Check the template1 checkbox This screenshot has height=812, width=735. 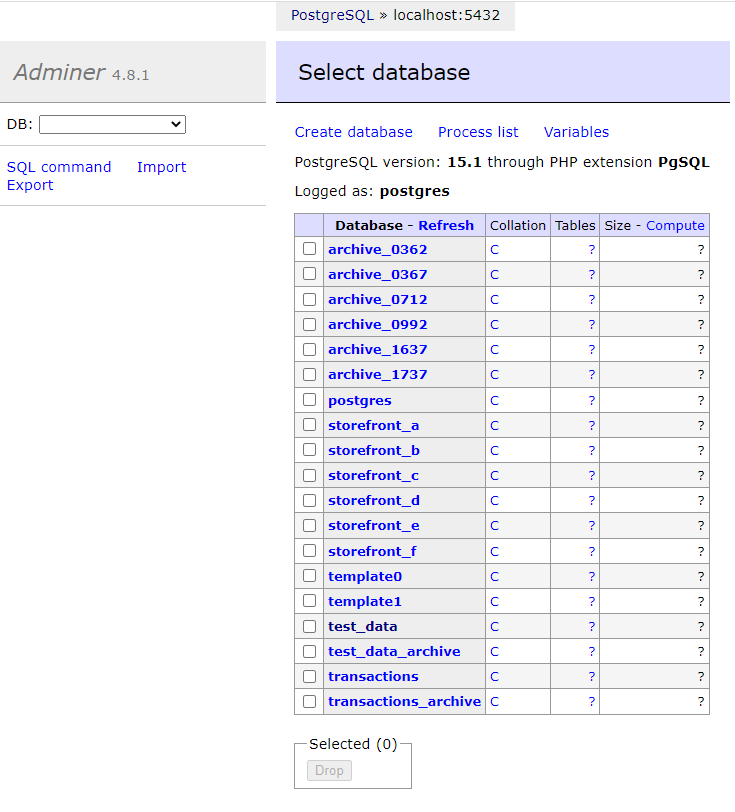(x=309, y=601)
